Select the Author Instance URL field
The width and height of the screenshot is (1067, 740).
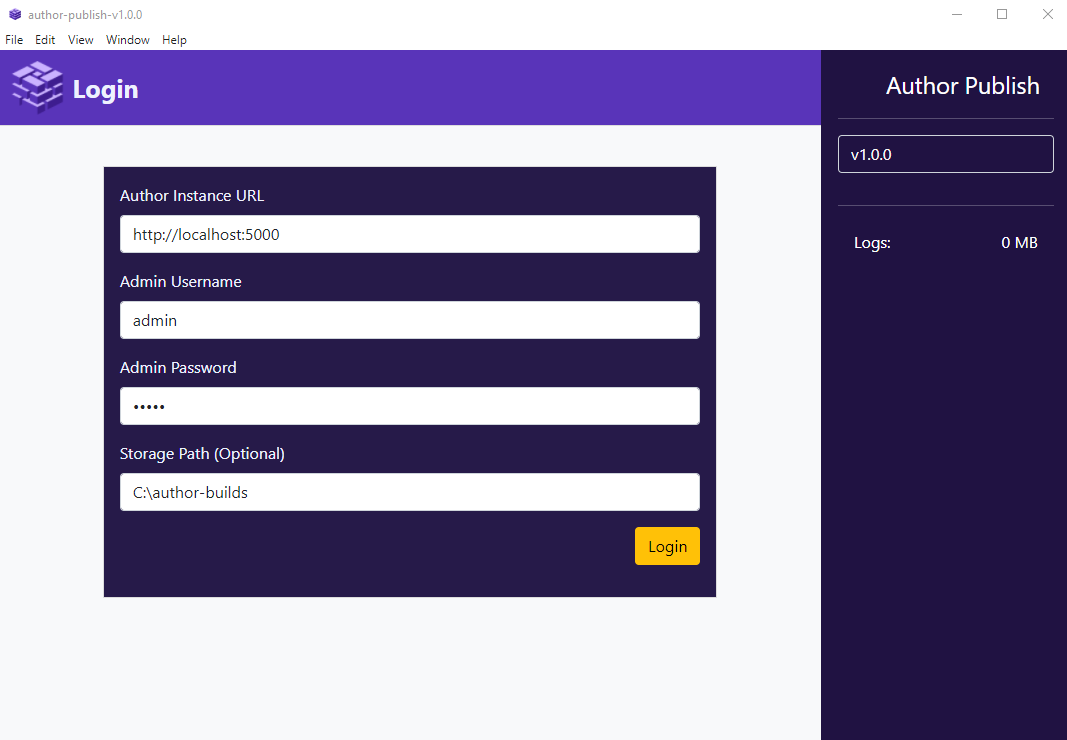point(409,234)
